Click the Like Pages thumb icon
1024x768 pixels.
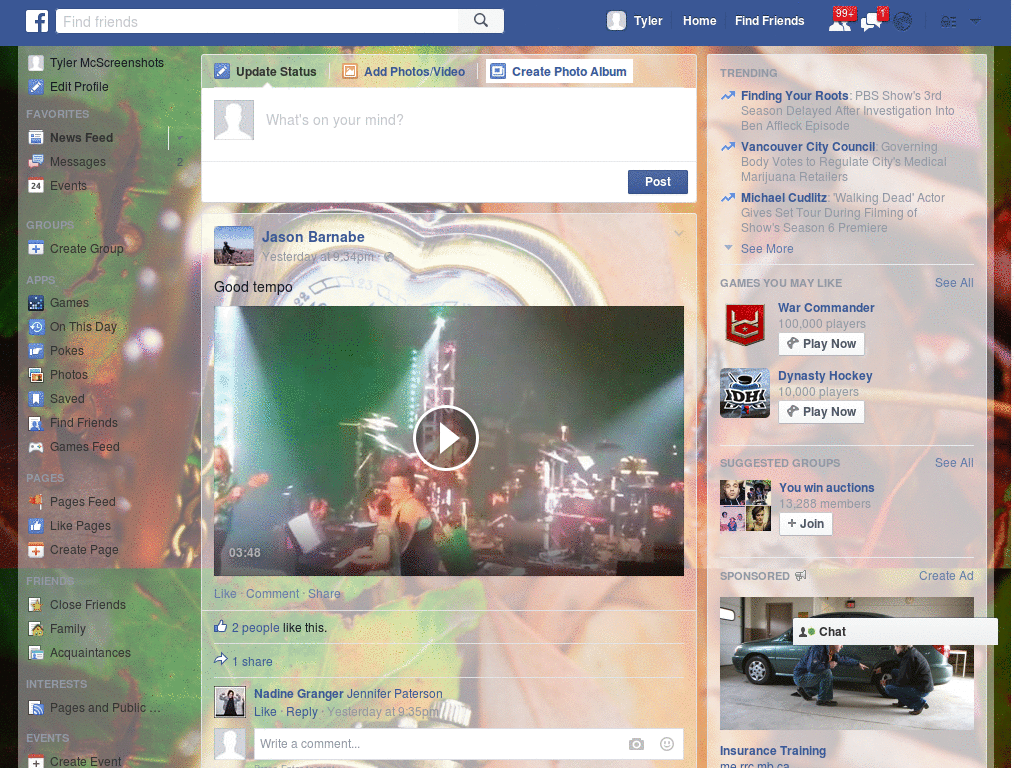point(36,526)
